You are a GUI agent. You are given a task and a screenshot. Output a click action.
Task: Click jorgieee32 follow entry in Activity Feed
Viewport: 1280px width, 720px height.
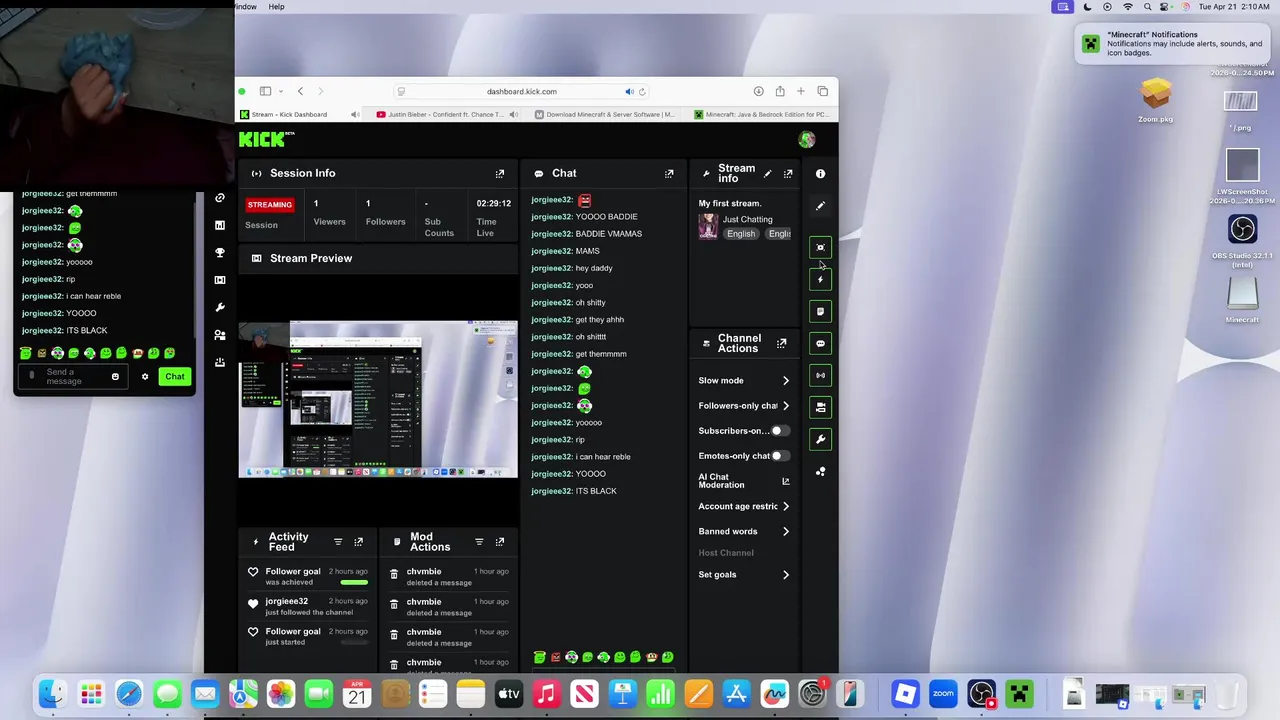(x=308, y=606)
